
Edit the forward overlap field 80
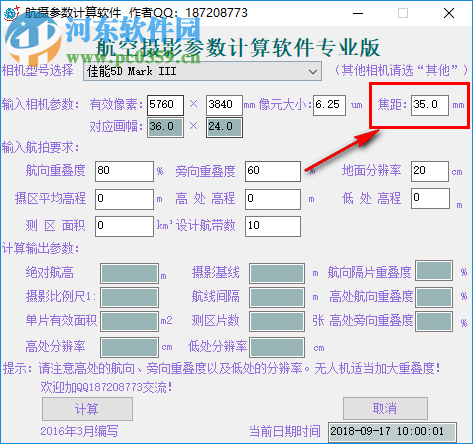tap(124, 171)
